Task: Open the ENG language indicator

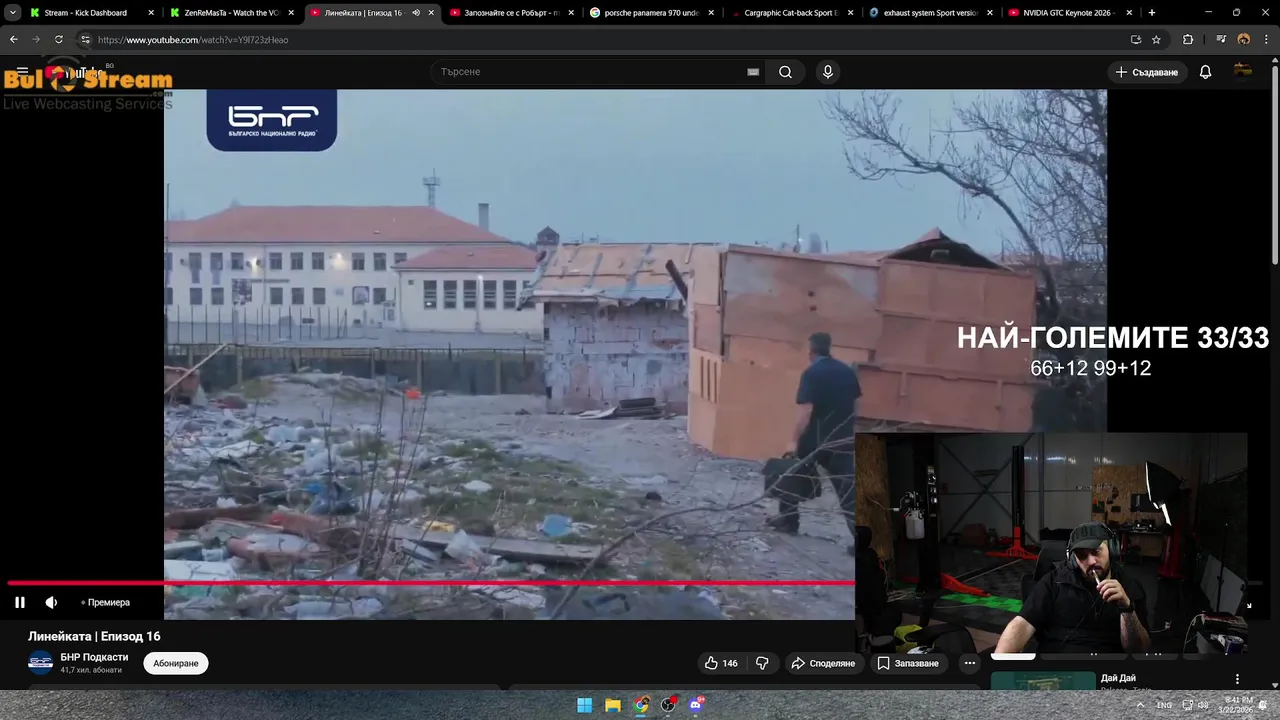Action: [x=1165, y=705]
